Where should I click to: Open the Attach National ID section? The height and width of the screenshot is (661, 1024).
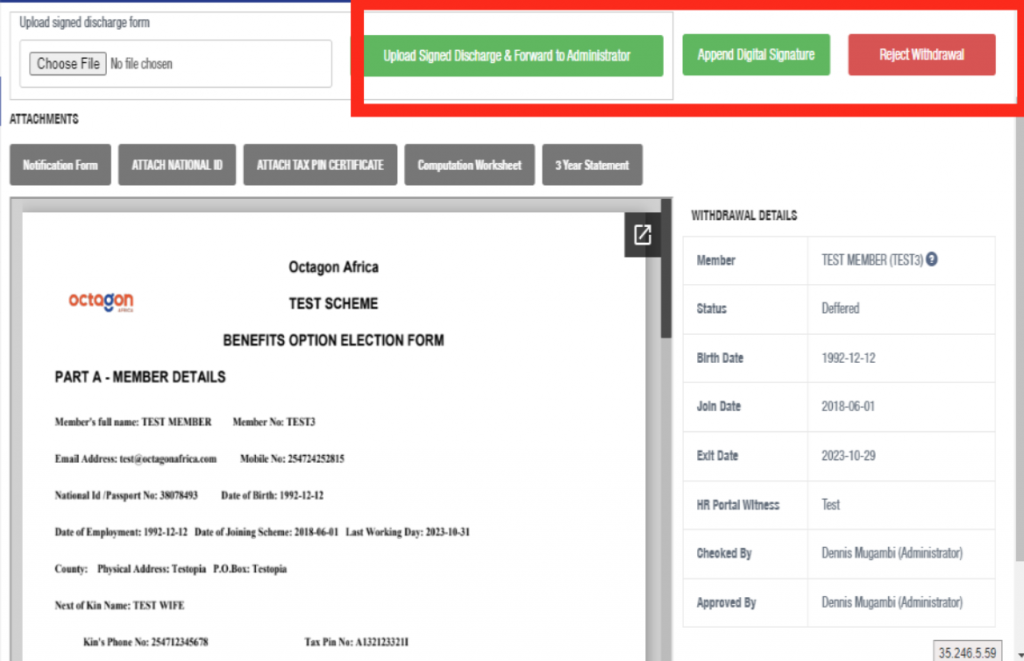(176, 164)
